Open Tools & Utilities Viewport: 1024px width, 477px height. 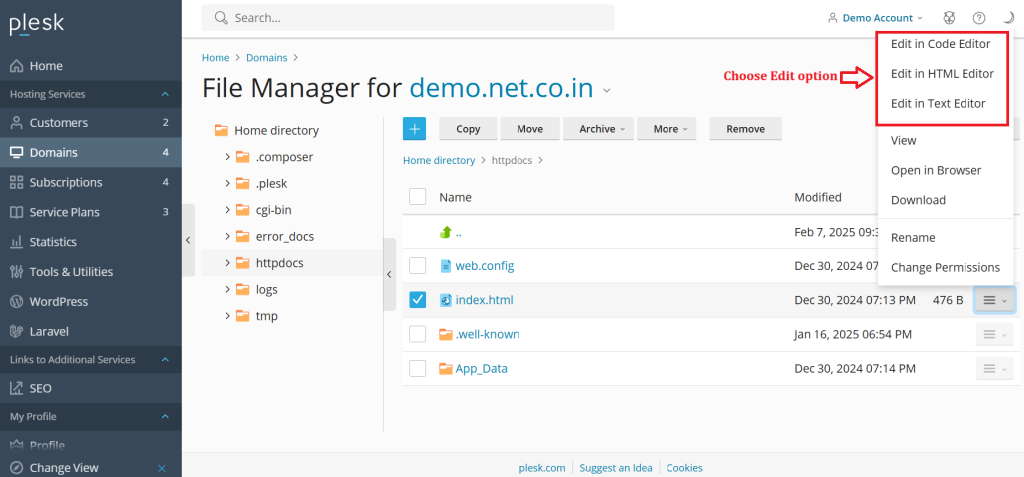coord(91,272)
